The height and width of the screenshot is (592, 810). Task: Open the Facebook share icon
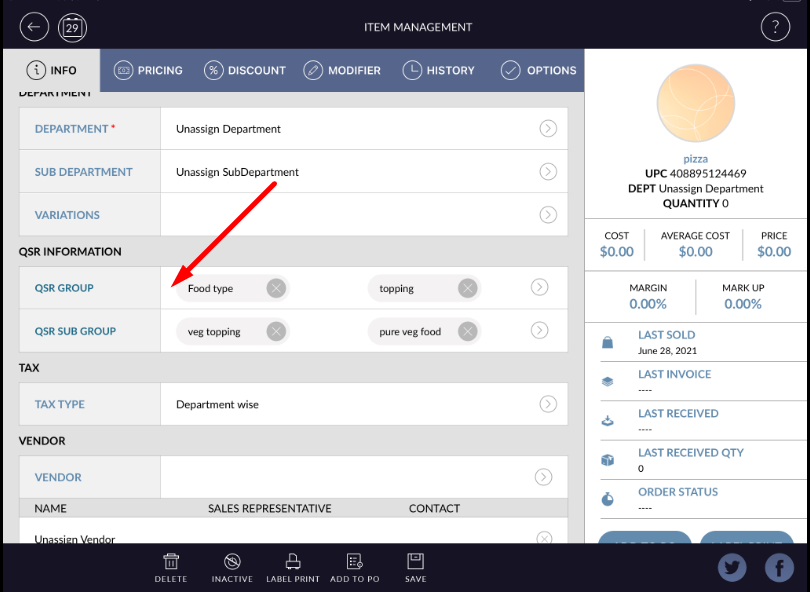(x=779, y=568)
